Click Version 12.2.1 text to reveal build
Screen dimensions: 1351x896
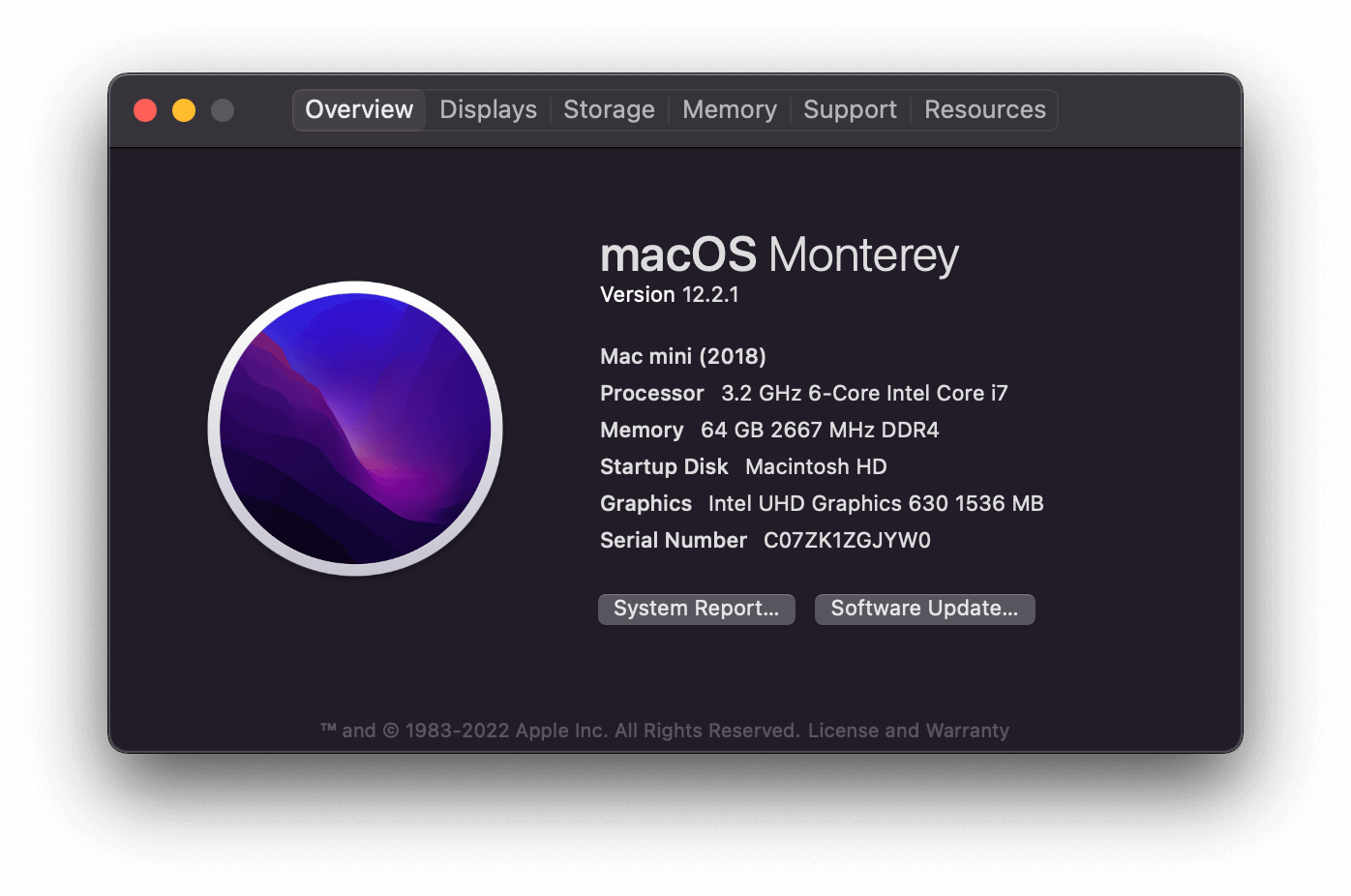pos(670,295)
